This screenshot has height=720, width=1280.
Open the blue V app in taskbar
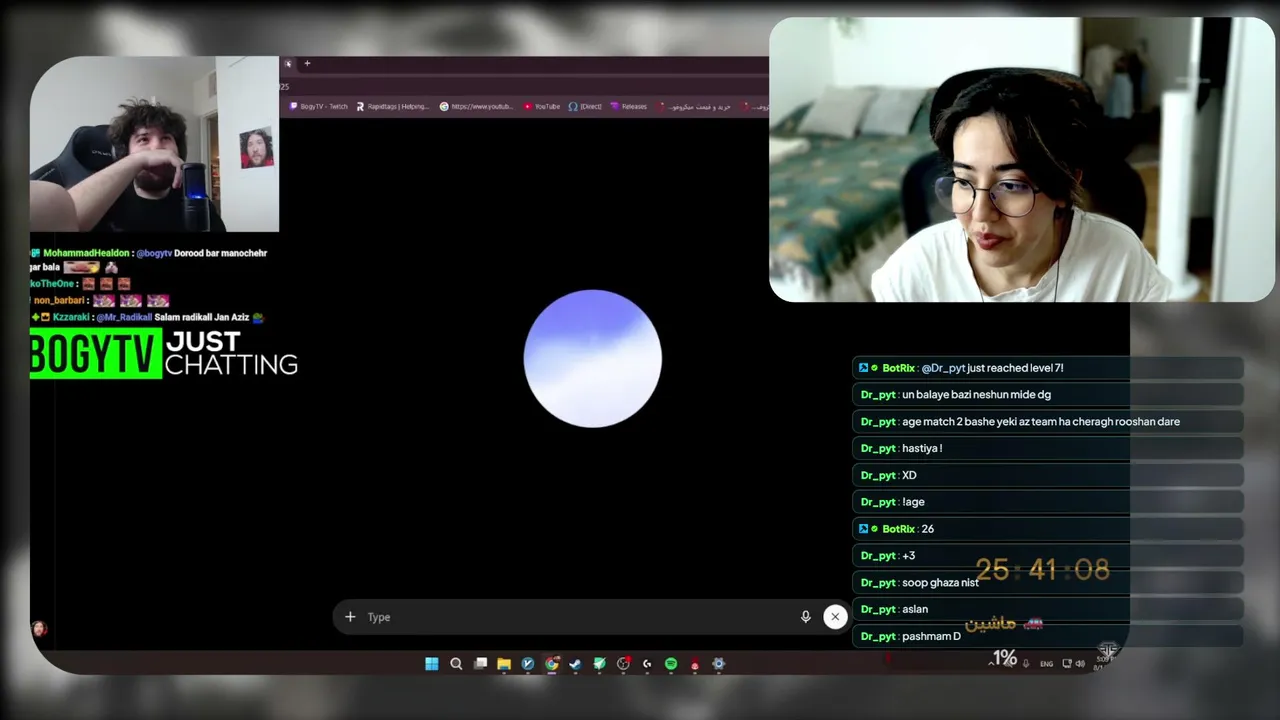point(528,664)
